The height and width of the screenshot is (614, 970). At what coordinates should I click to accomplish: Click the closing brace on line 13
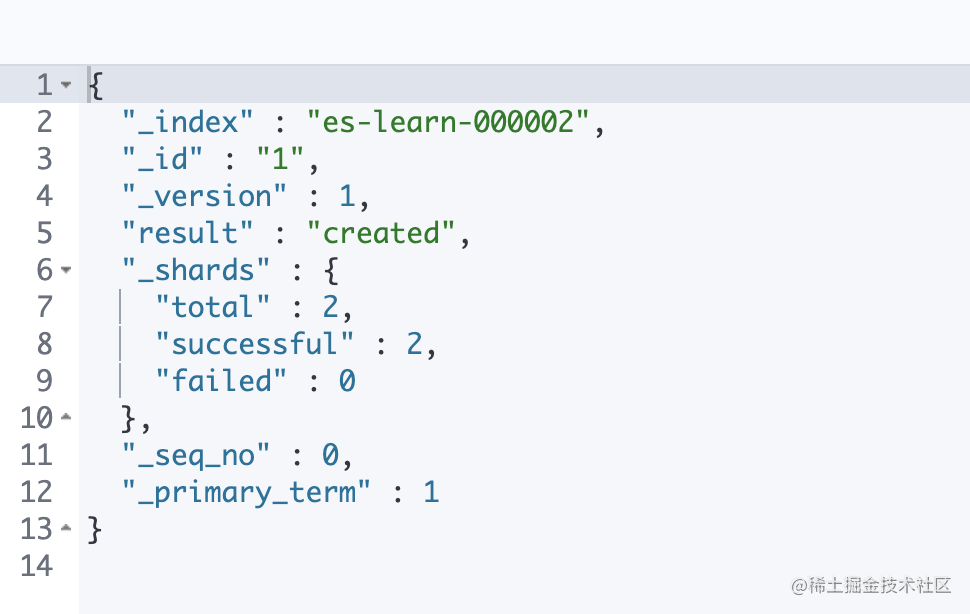point(95,530)
